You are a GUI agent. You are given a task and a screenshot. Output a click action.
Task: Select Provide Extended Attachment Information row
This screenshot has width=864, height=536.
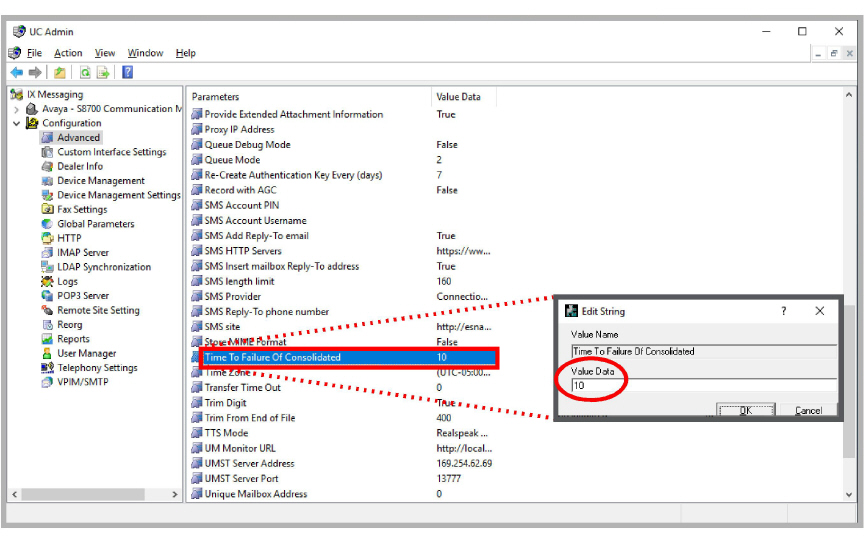point(294,115)
